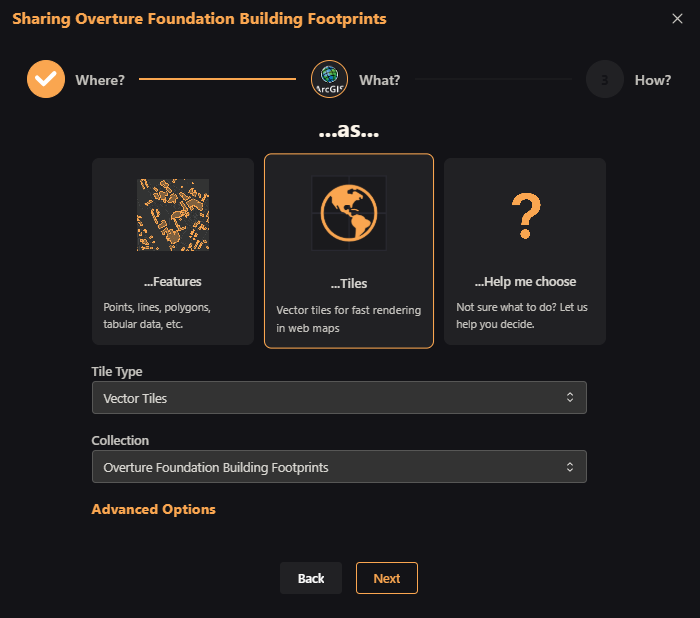Click the orange globe Tiles icon
The image size is (700, 618).
click(349, 213)
